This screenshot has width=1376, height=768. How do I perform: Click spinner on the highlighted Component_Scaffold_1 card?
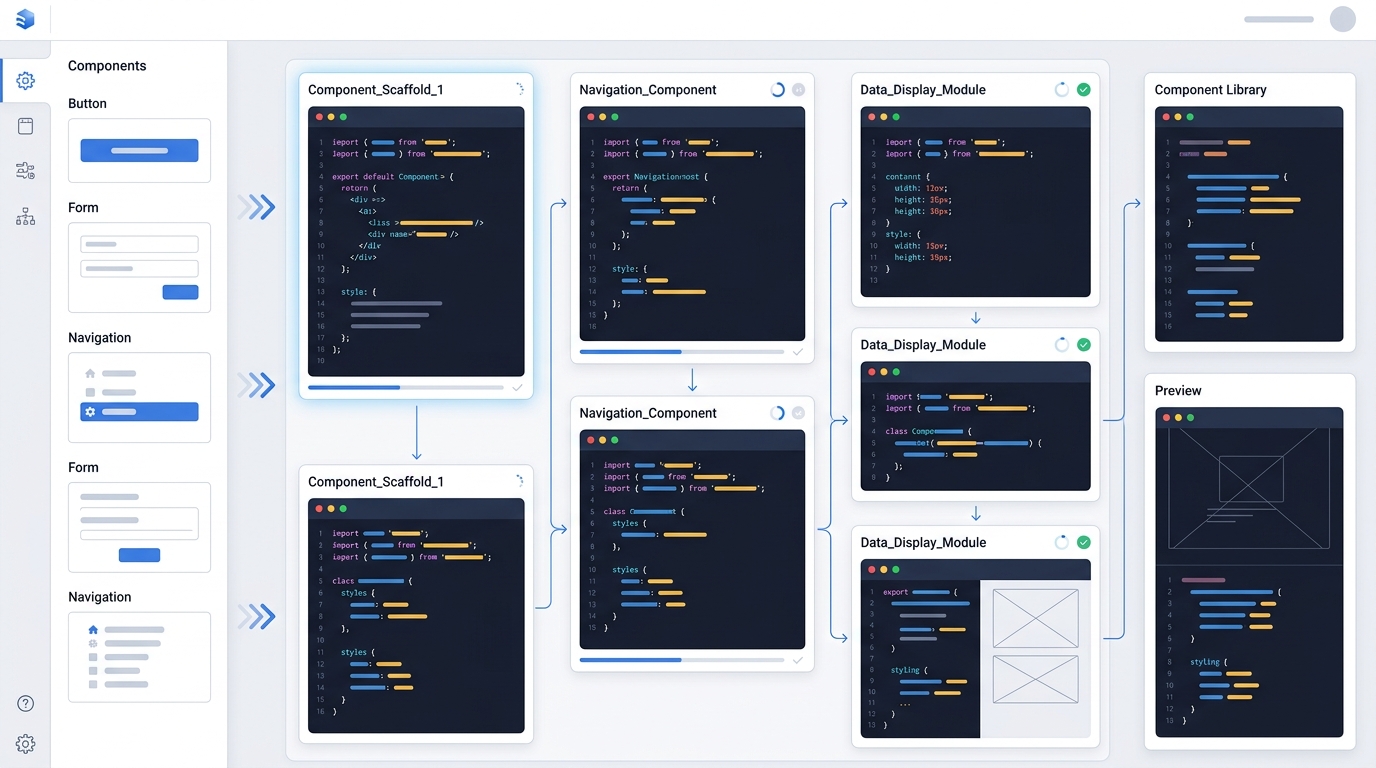(x=518, y=89)
